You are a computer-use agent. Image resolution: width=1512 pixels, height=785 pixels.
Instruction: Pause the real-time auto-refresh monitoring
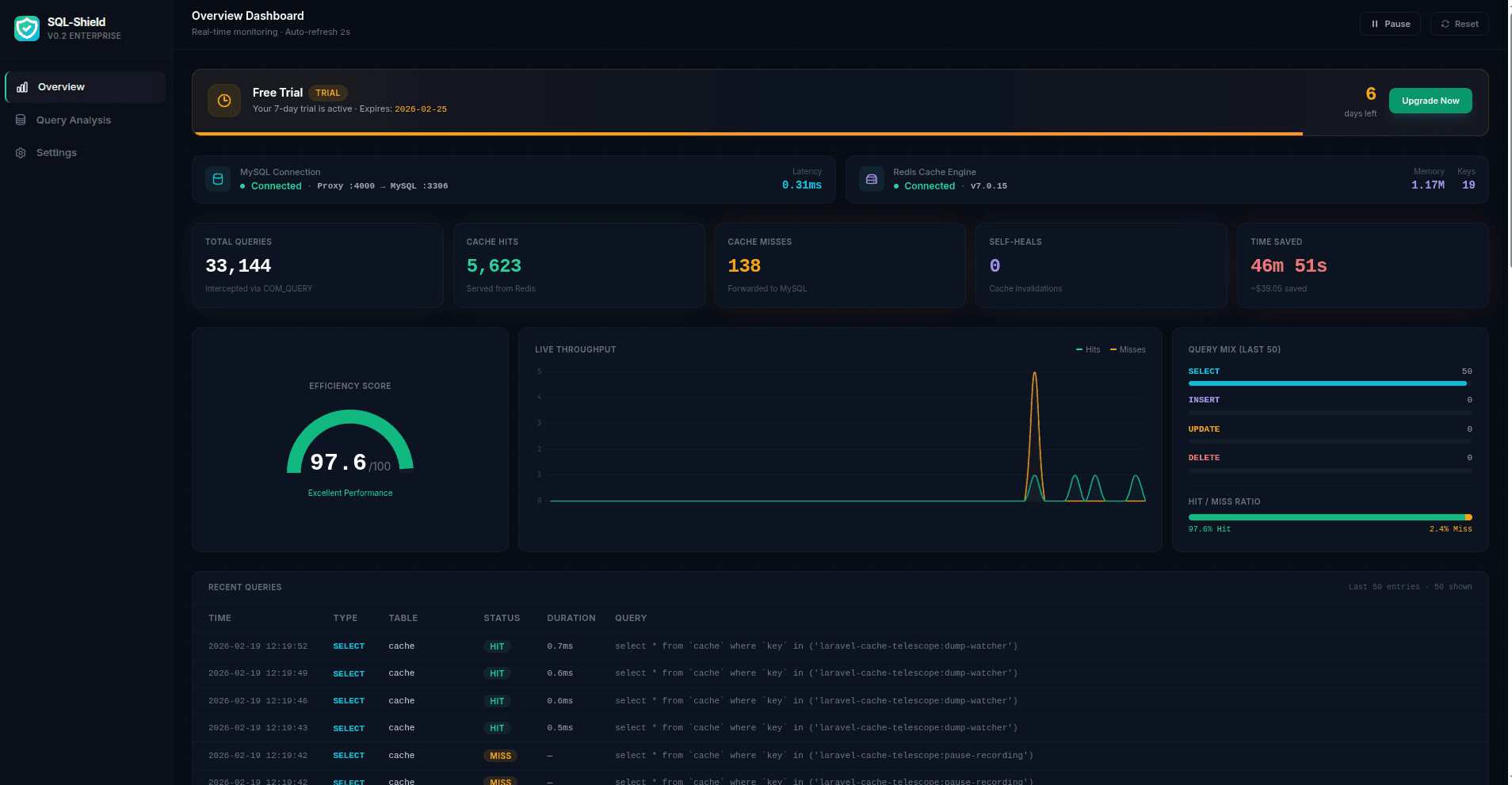click(x=1390, y=24)
